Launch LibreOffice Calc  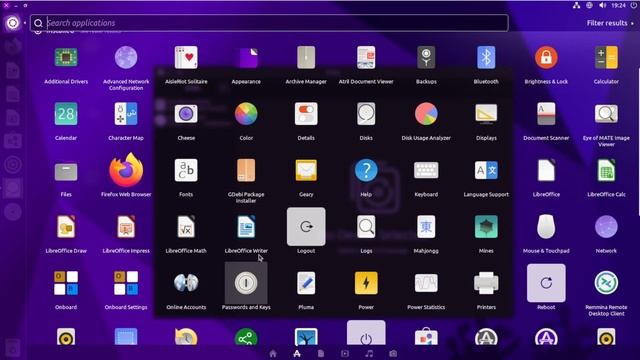(606, 171)
